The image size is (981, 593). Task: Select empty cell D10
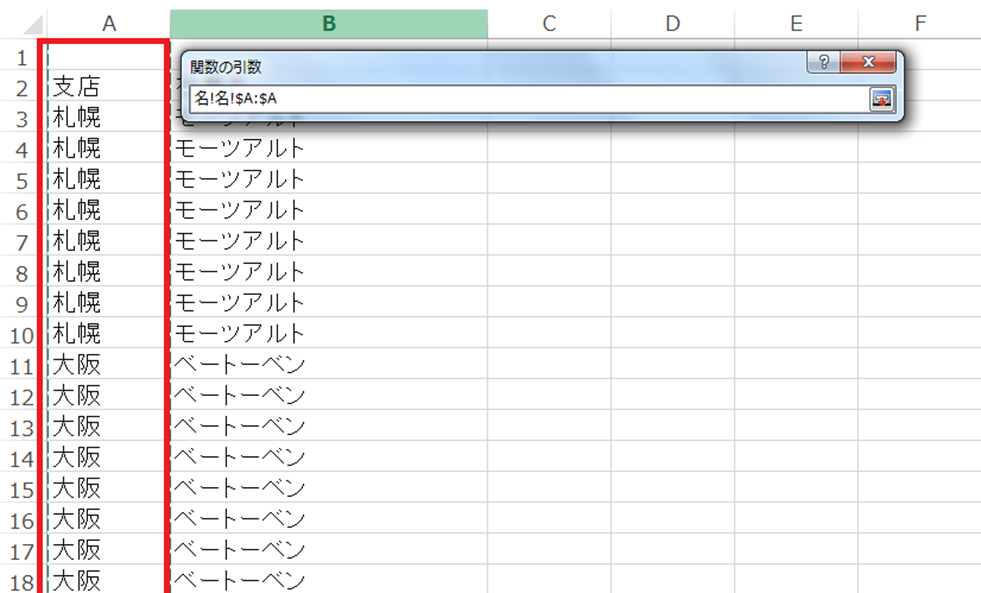click(x=672, y=333)
